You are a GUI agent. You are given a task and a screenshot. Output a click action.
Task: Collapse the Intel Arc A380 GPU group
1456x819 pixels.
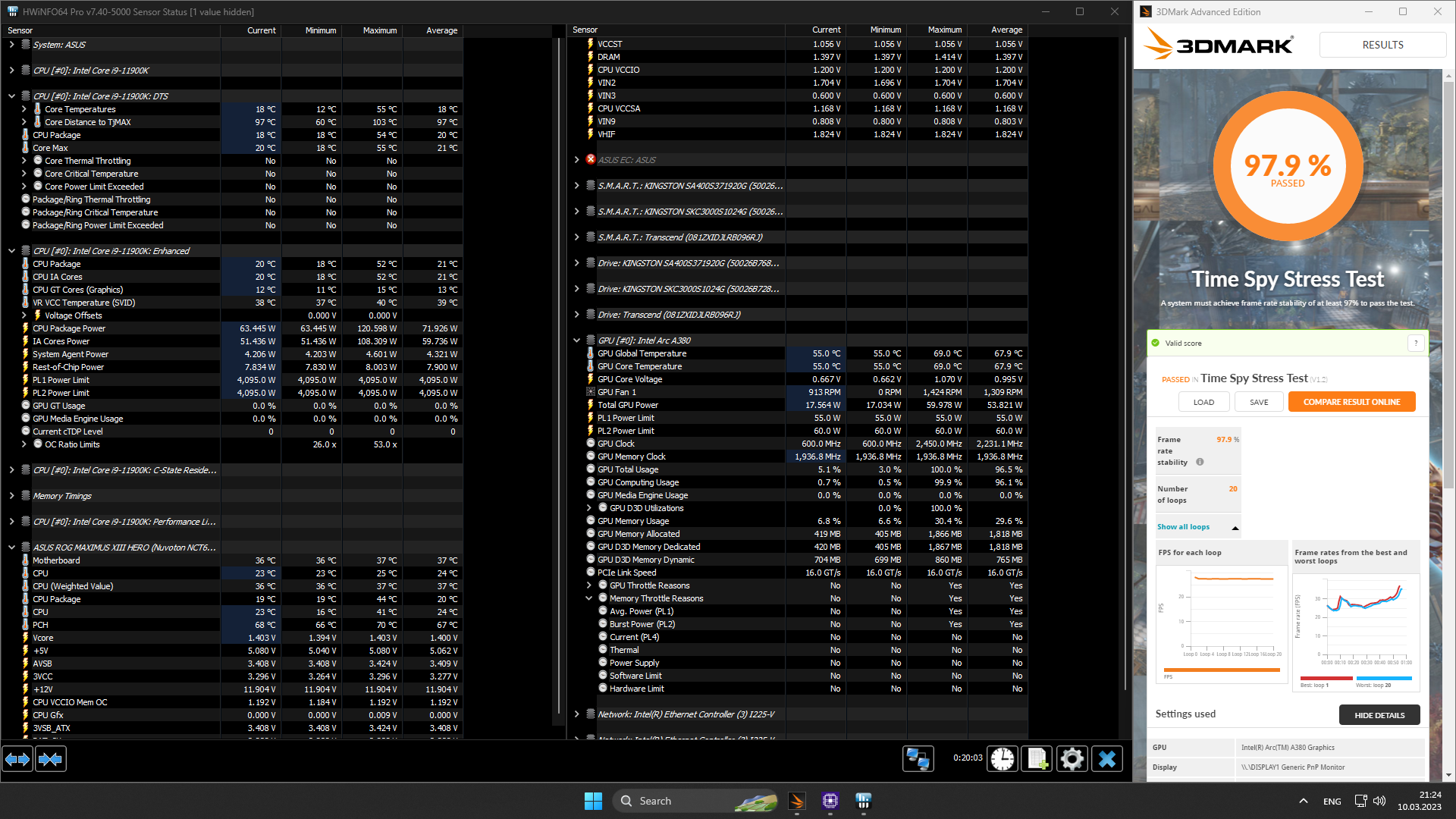point(577,340)
